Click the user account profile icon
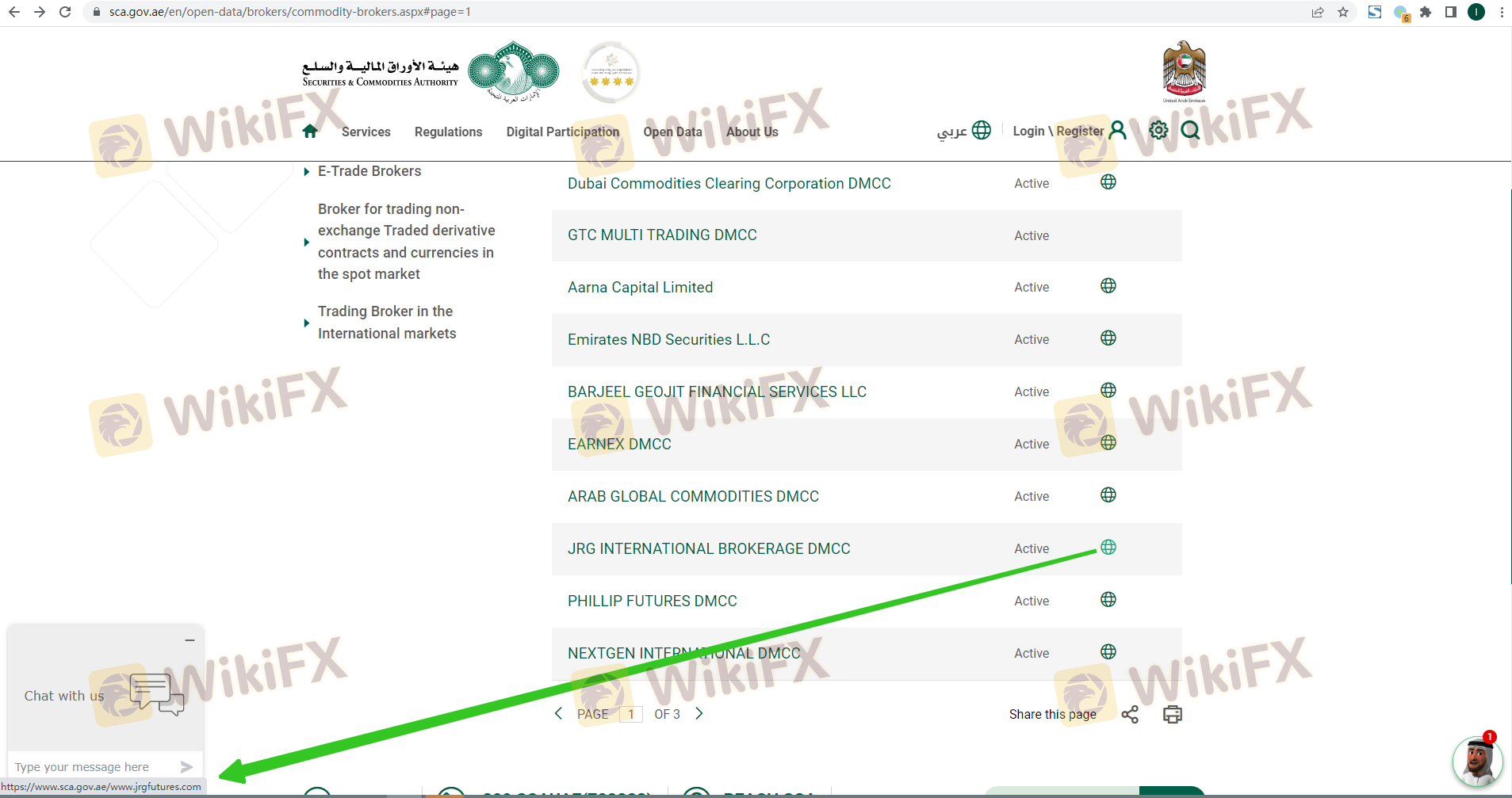Image resolution: width=1512 pixels, height=798 pixels. [x=1117, y=130]
